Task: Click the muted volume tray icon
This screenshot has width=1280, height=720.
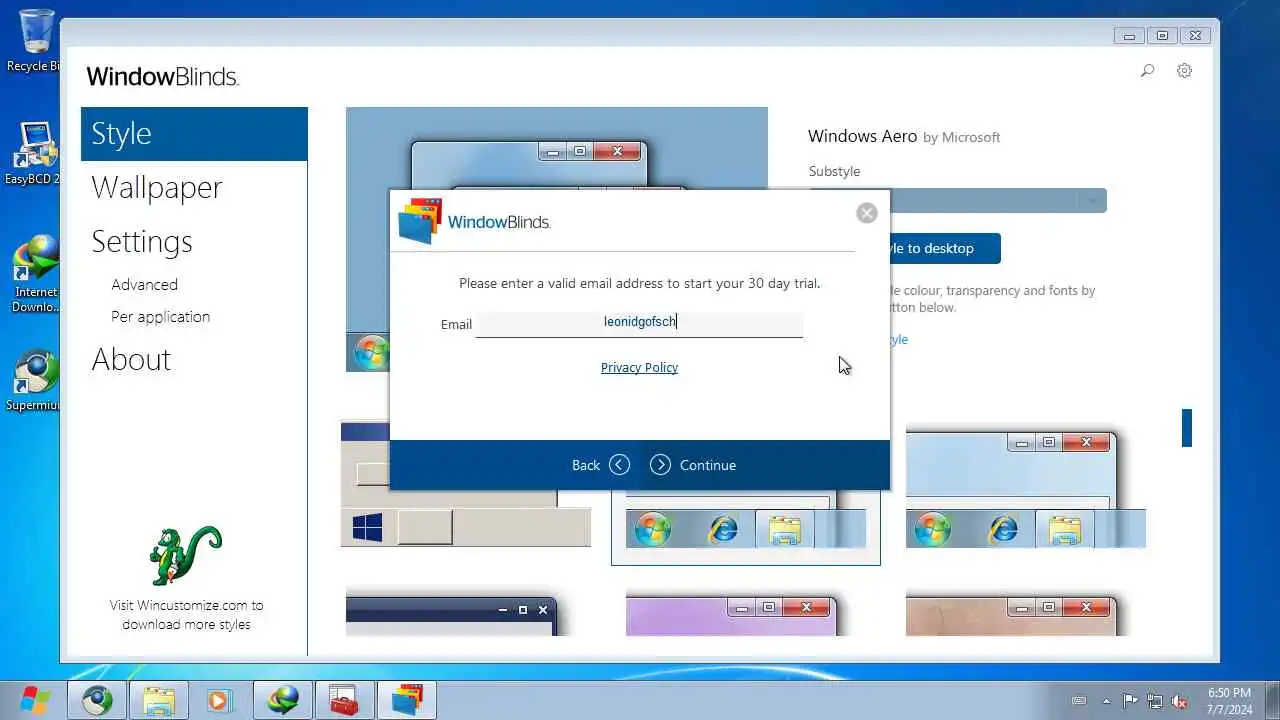Action: (1180, 701)
